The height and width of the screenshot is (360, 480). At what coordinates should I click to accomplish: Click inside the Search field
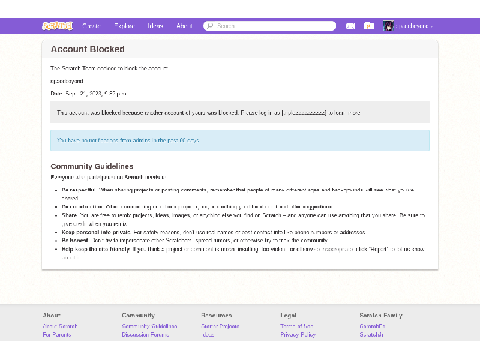(270, 26)
